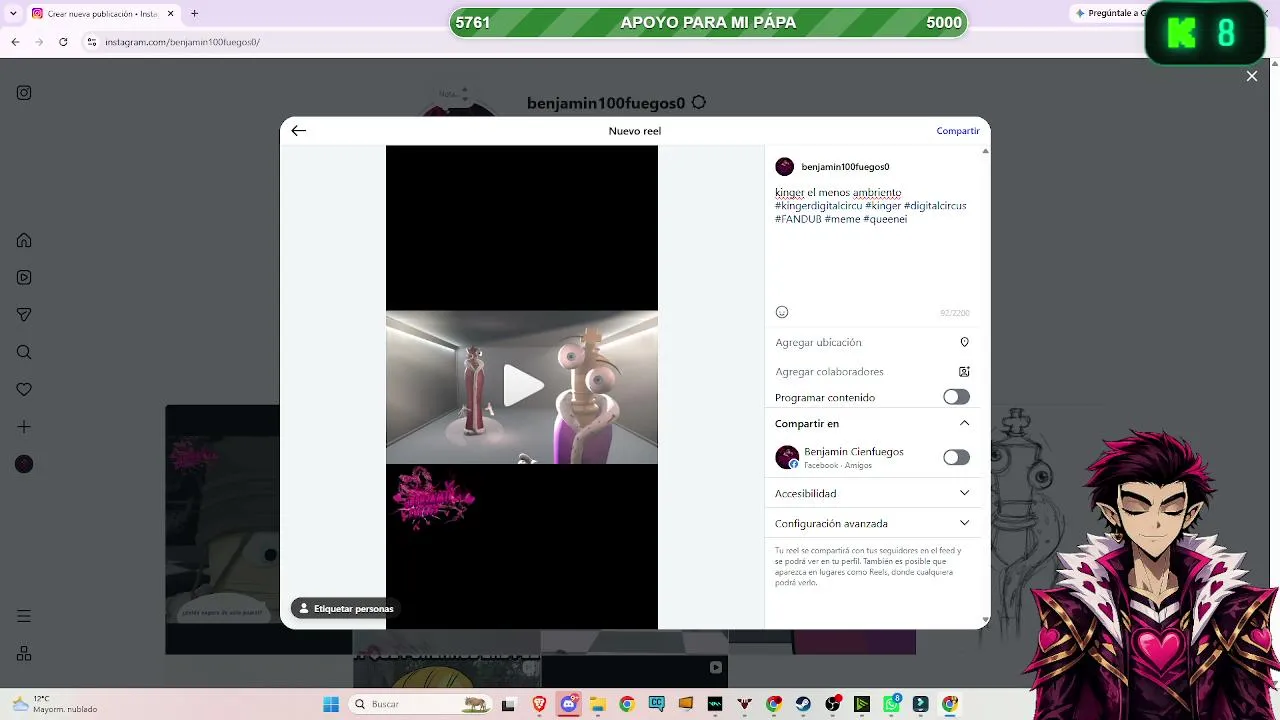This screenshot has height=720, width=1280.
Task: Expand Configuración avanzada section
Action: tap(872, 523)
